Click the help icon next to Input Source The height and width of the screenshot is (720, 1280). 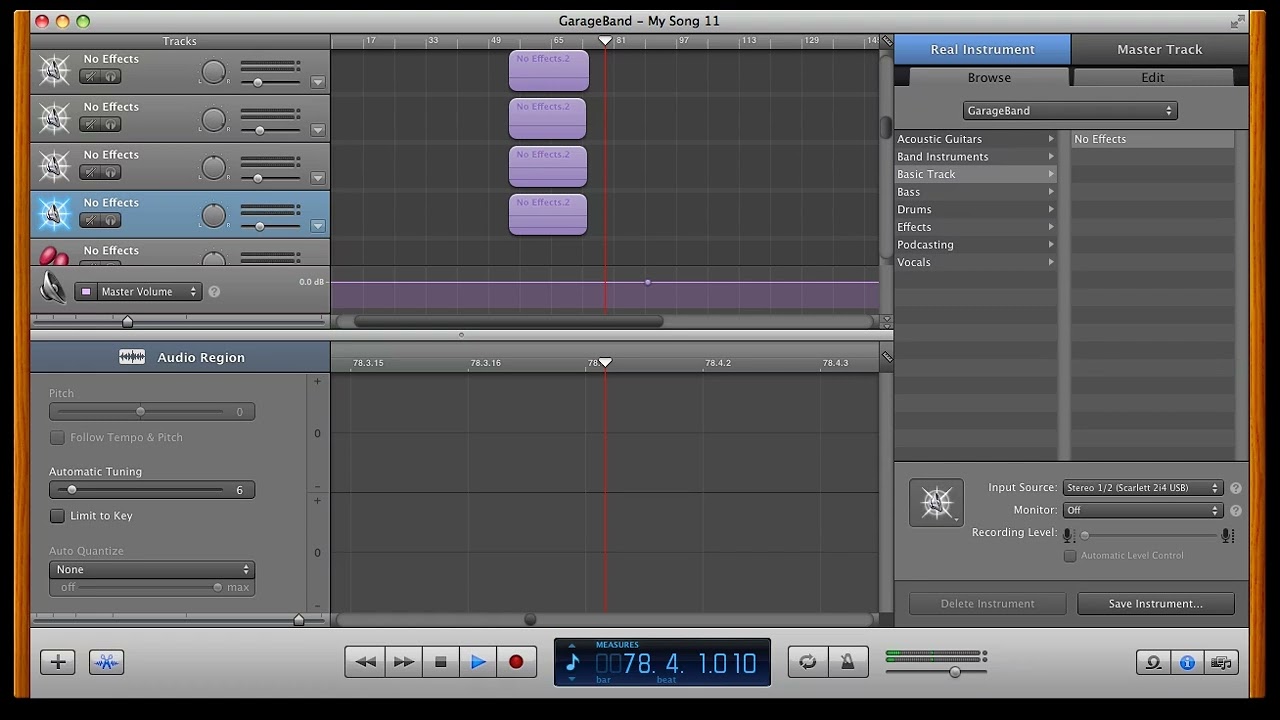point(1236,488)
